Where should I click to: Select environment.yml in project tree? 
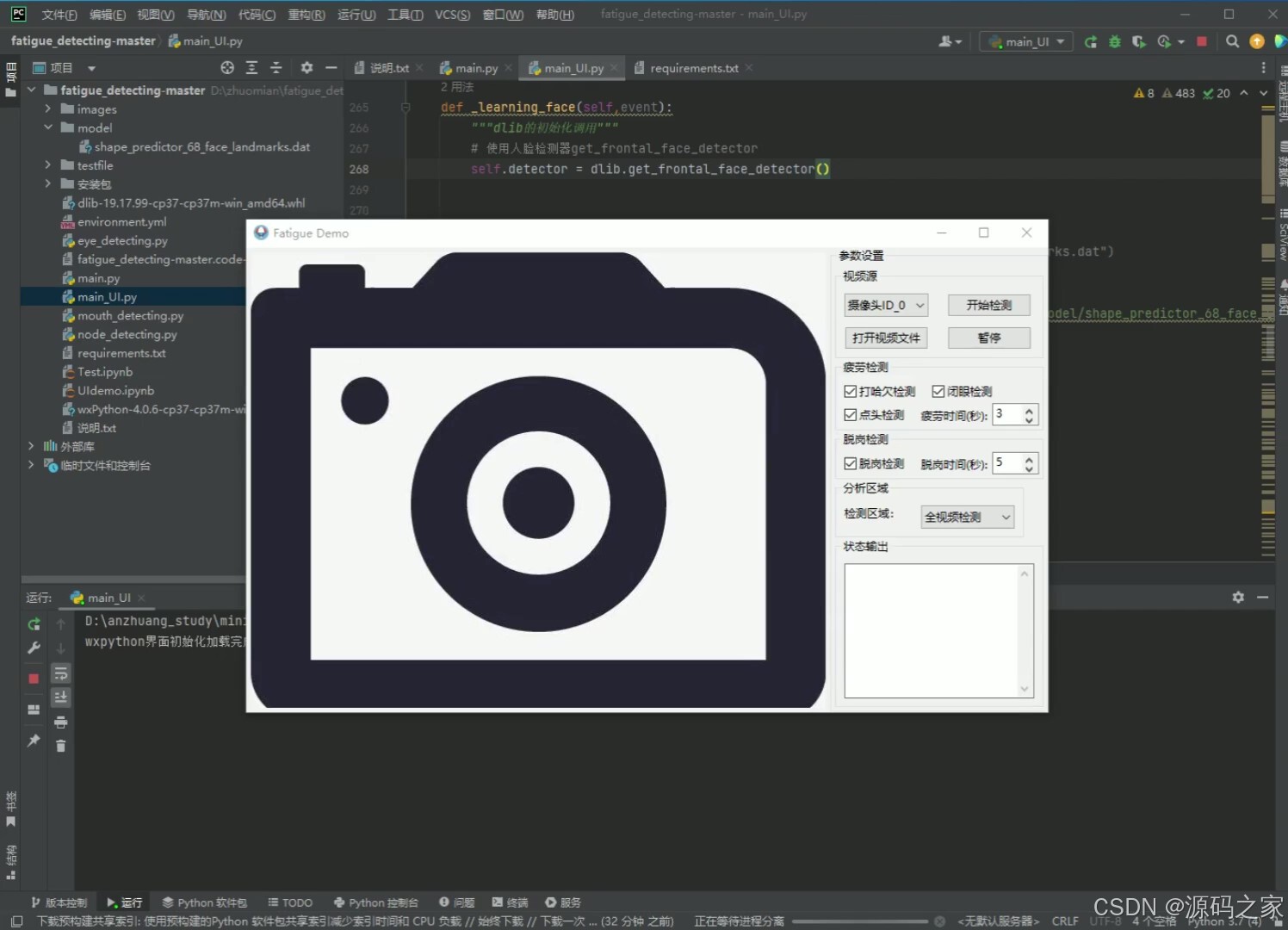tap(121, 221)
